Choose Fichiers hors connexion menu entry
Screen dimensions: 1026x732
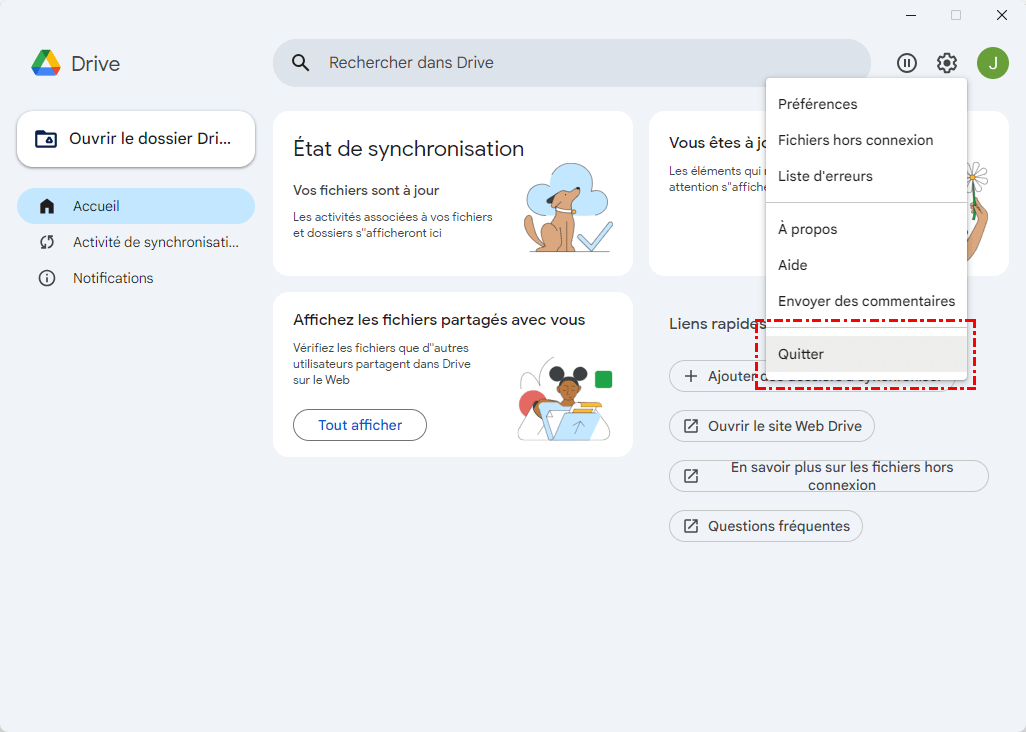coord(855,140)
